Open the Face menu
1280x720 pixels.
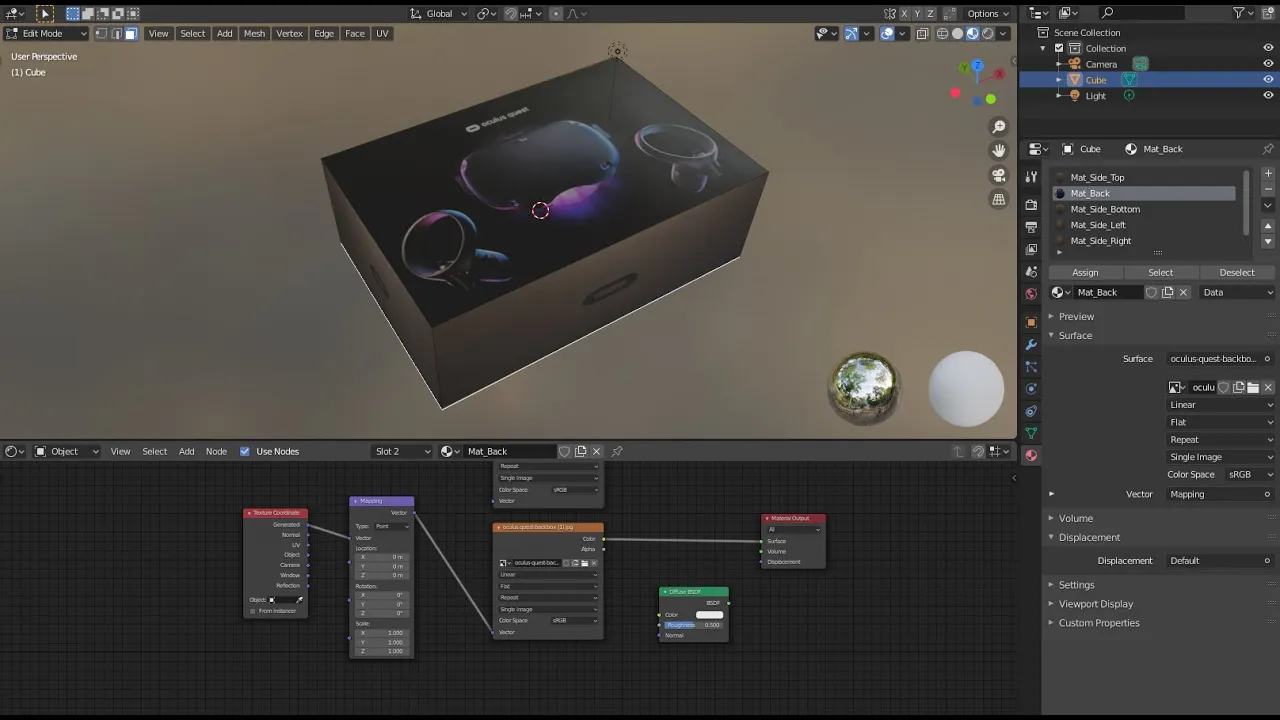pyautogui.click(x=355, y=33)
